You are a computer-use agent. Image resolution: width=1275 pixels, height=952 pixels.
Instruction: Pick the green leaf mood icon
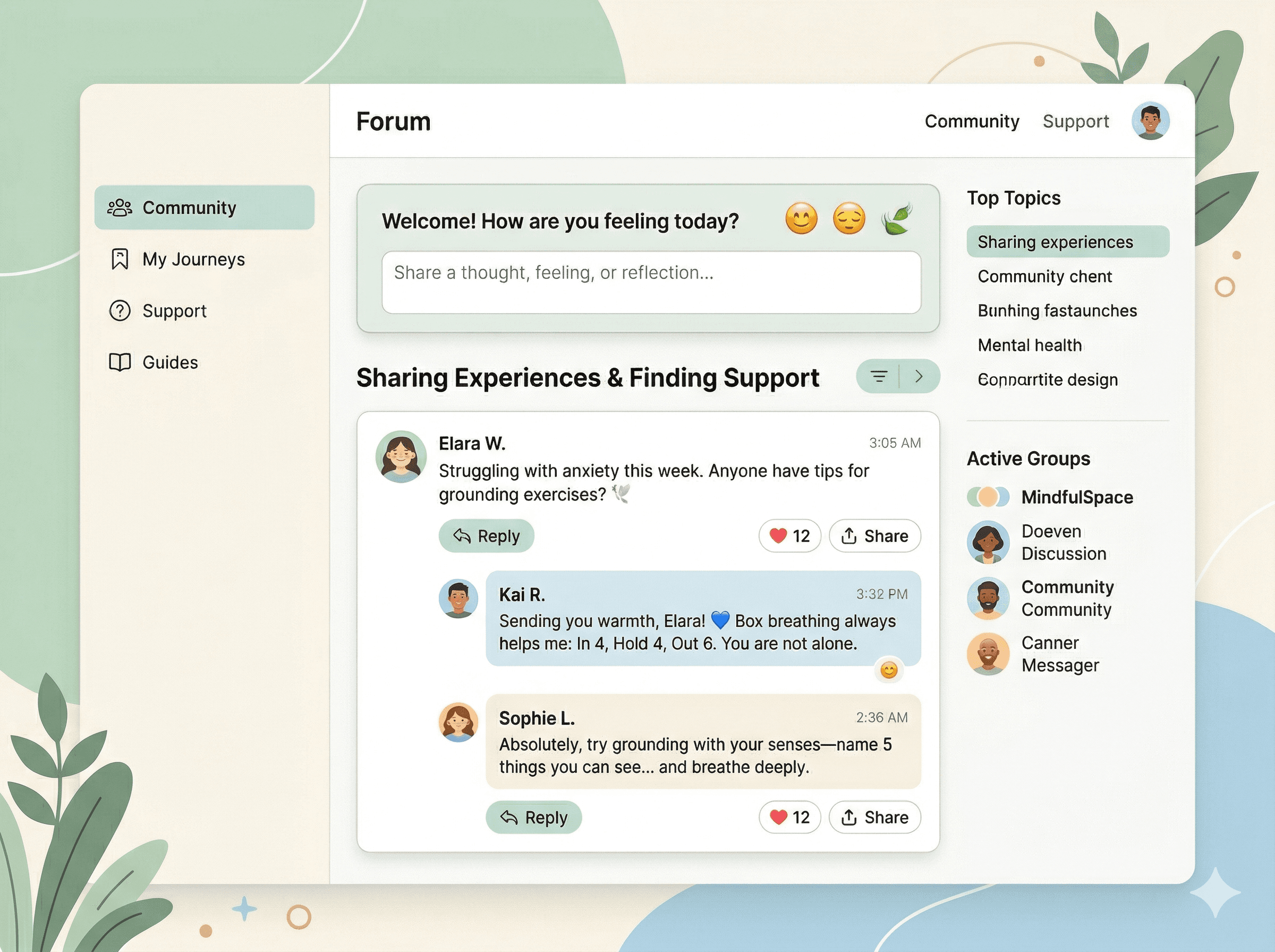click(896, 219)
